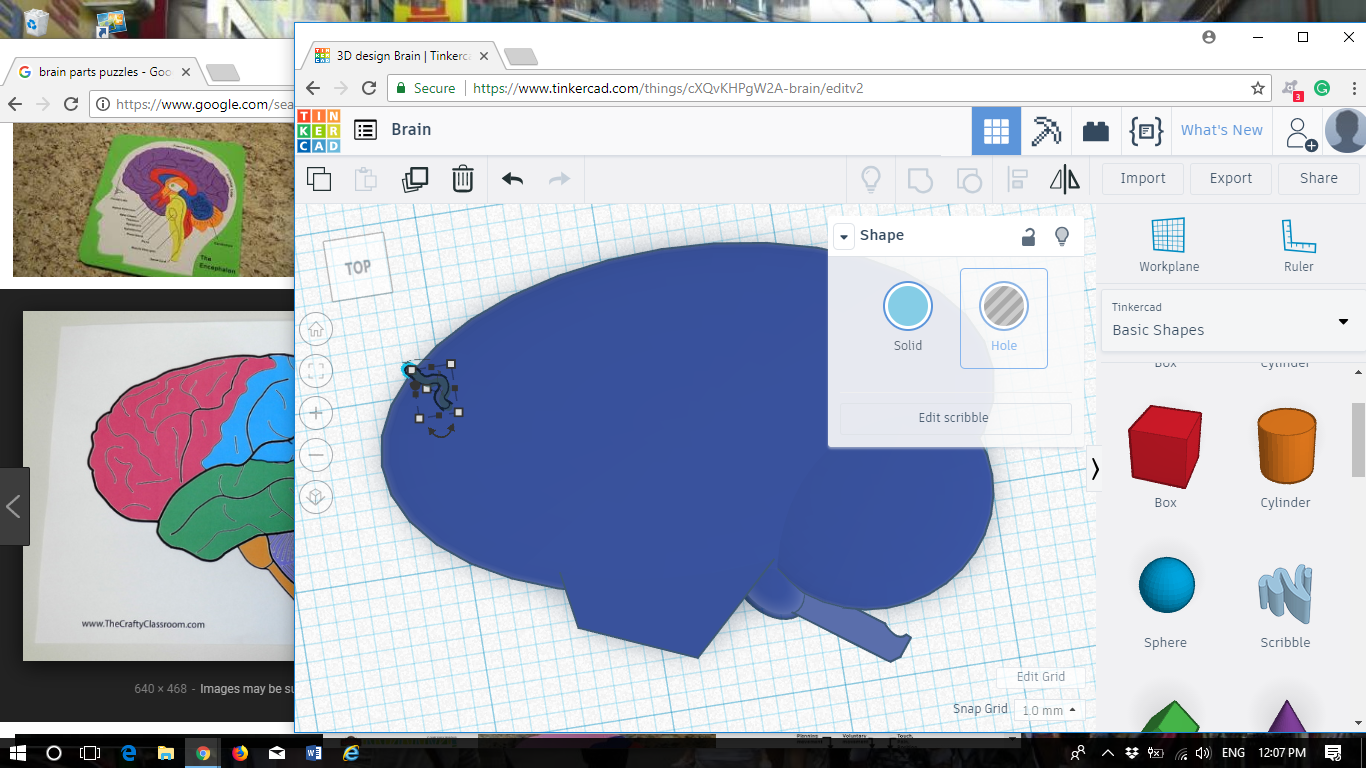Toggle the lock editing icon in Shape panel

coord(1028,236)
